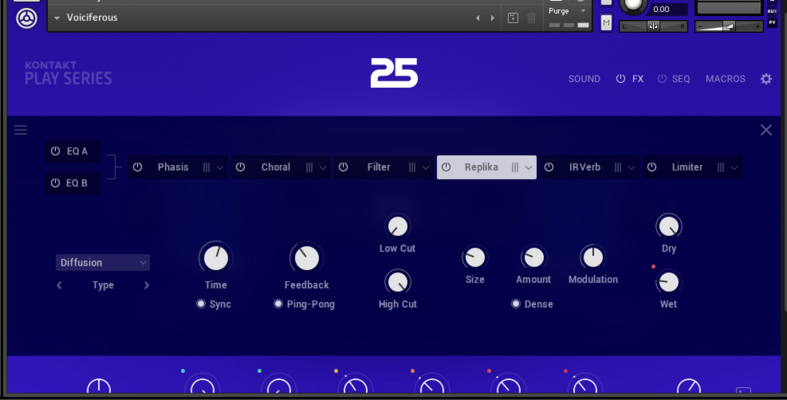787x400 pixels.
Task: Grab the IRVerb drag handle bars
Action: pos(618,168)
